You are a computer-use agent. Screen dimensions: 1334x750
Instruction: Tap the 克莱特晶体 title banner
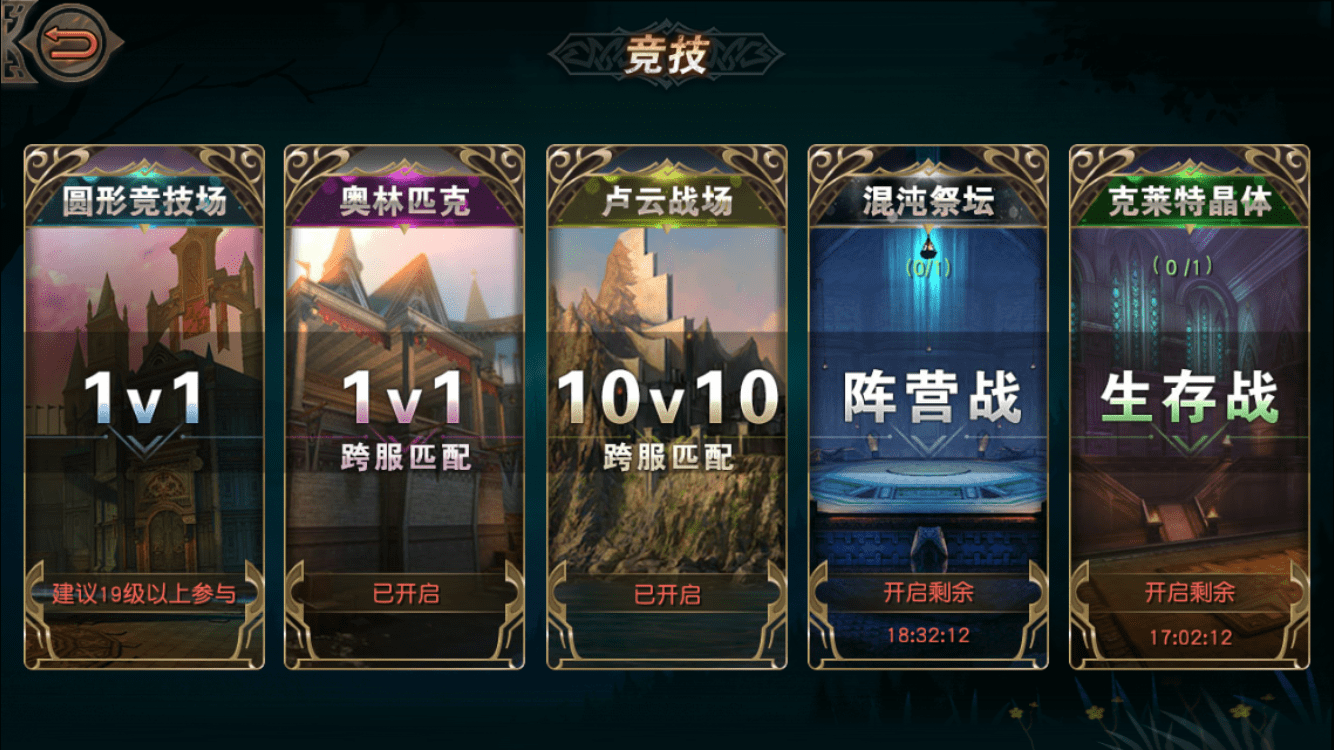(1189, 201)
